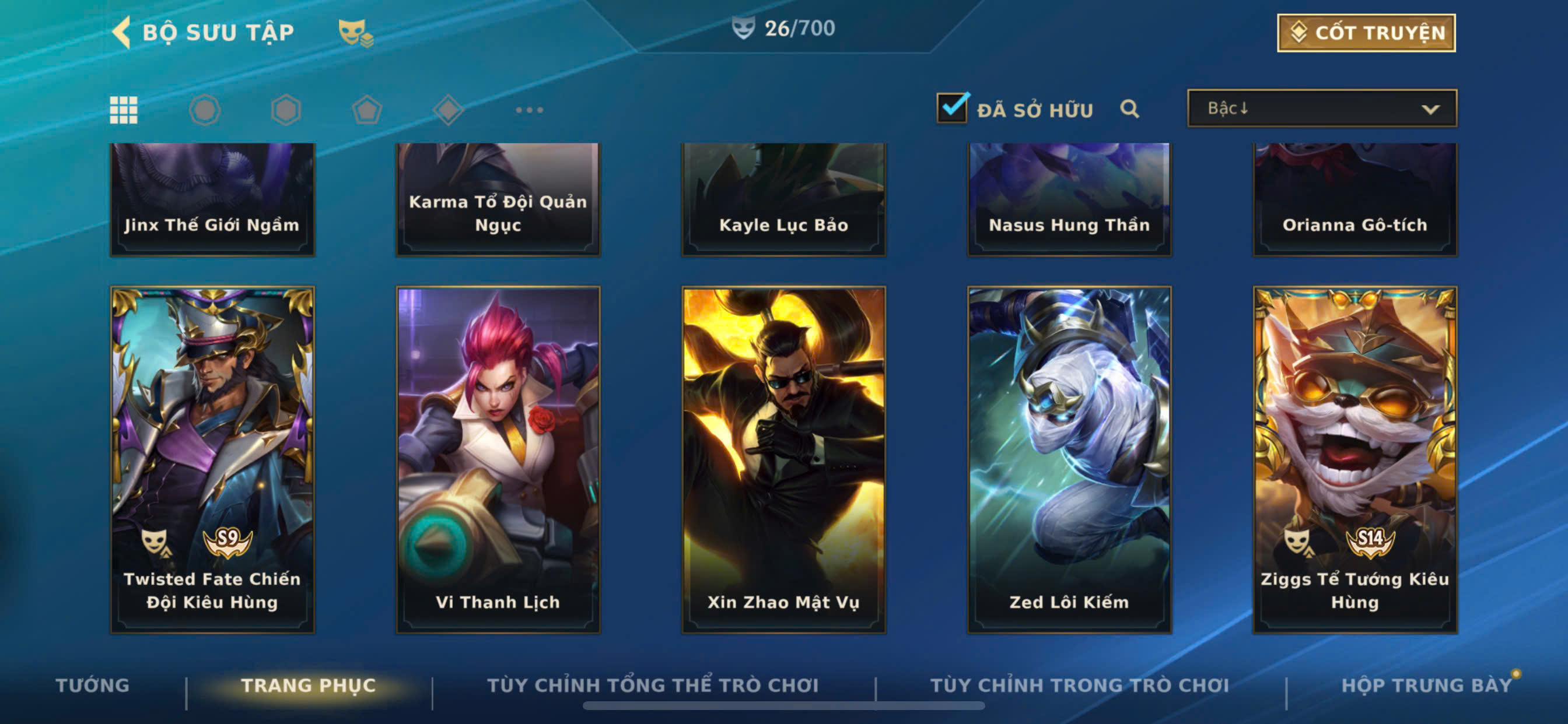Image resolution: width=1568 pixels, height=724 pixels.
Task: Go back using the Bộ Sưu Tập arrow
Action: click(122, 31)
